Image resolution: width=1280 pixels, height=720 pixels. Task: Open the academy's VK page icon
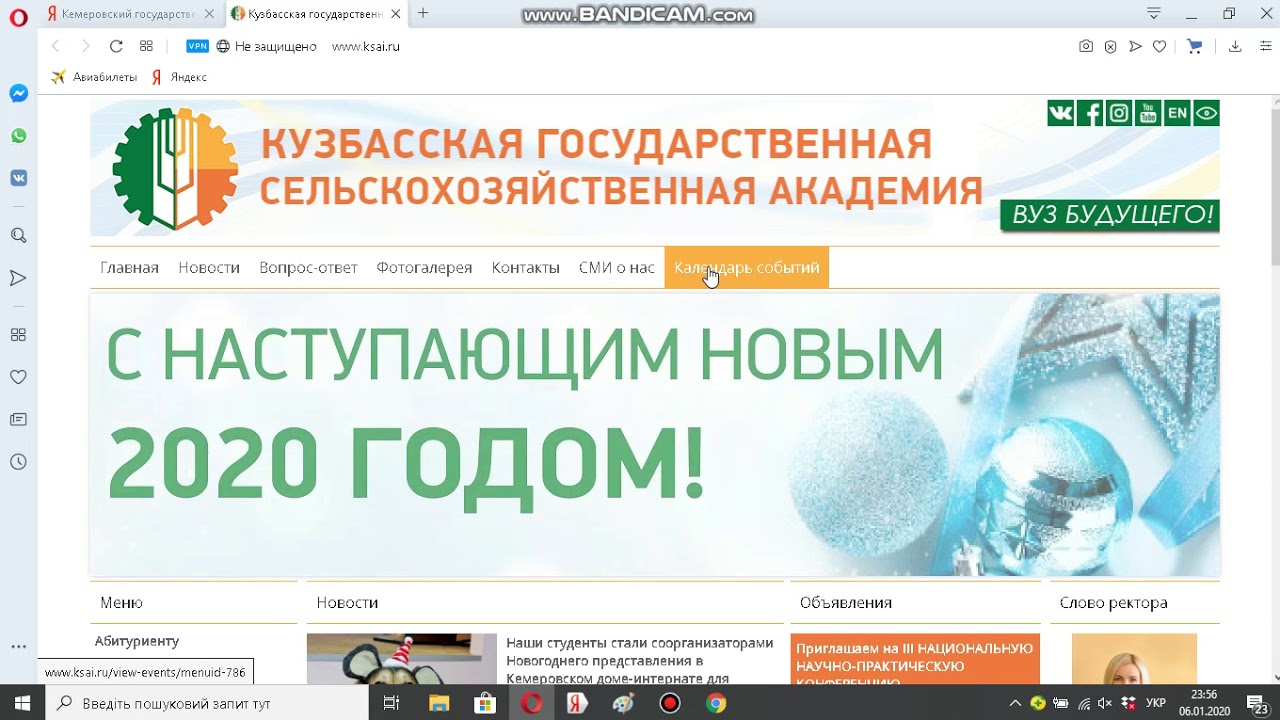click(x=1060, y=113)
